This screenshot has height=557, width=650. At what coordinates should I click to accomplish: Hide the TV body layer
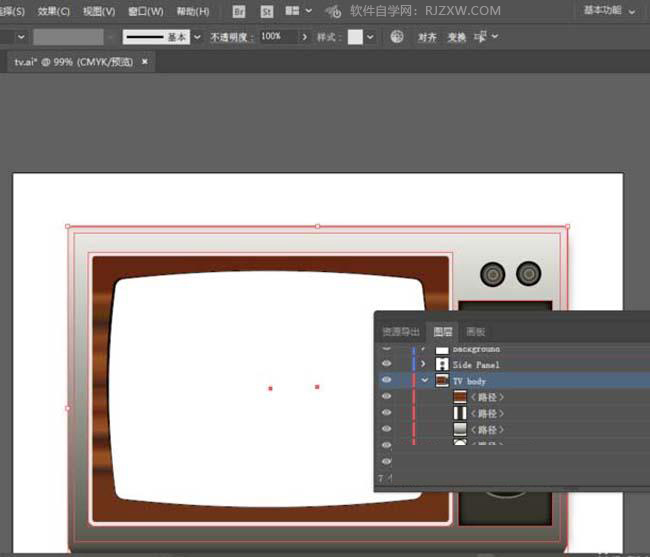tap(386, 381)
